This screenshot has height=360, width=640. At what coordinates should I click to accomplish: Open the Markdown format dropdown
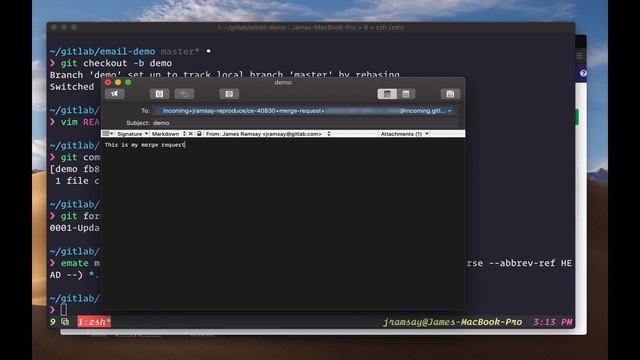click(x=168, y=133)
